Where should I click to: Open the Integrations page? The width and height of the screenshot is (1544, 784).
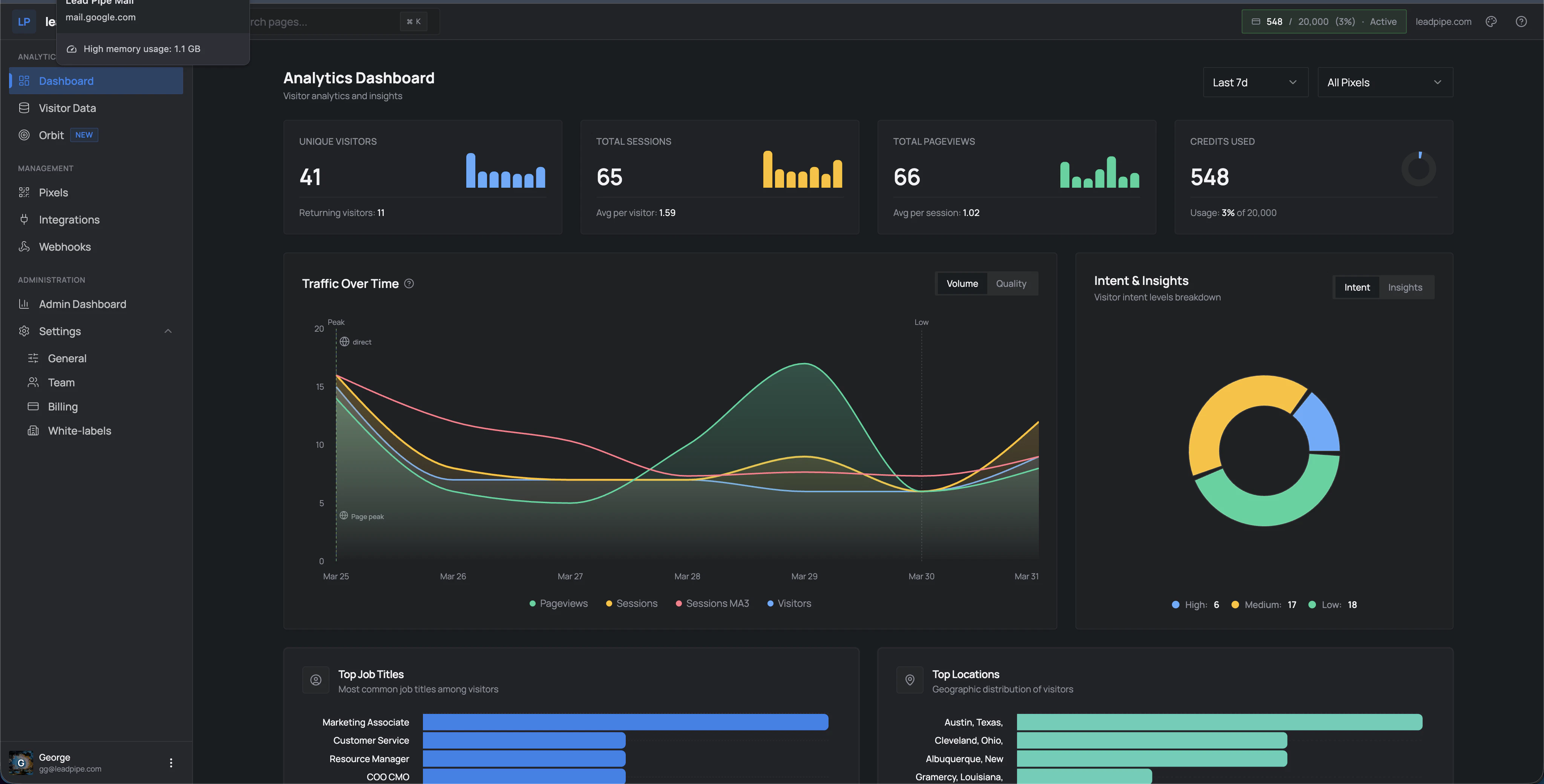(69, 219)
